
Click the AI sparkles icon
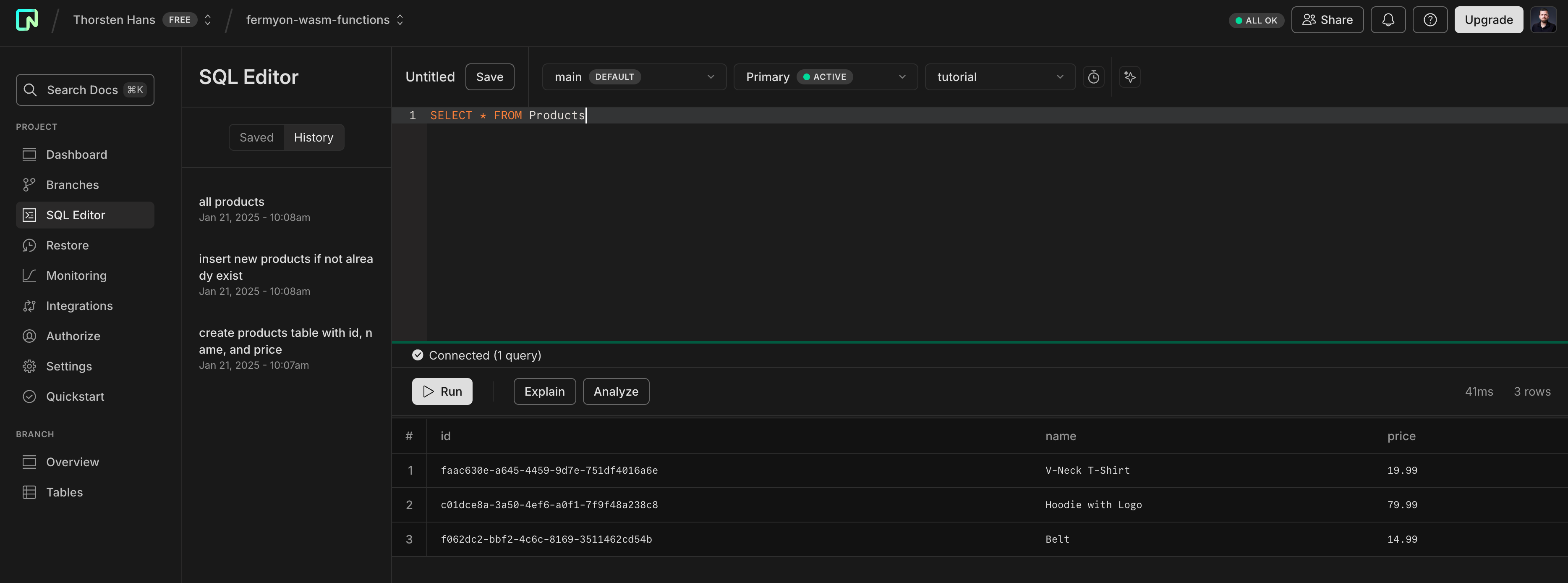(x=1130, y=77)
